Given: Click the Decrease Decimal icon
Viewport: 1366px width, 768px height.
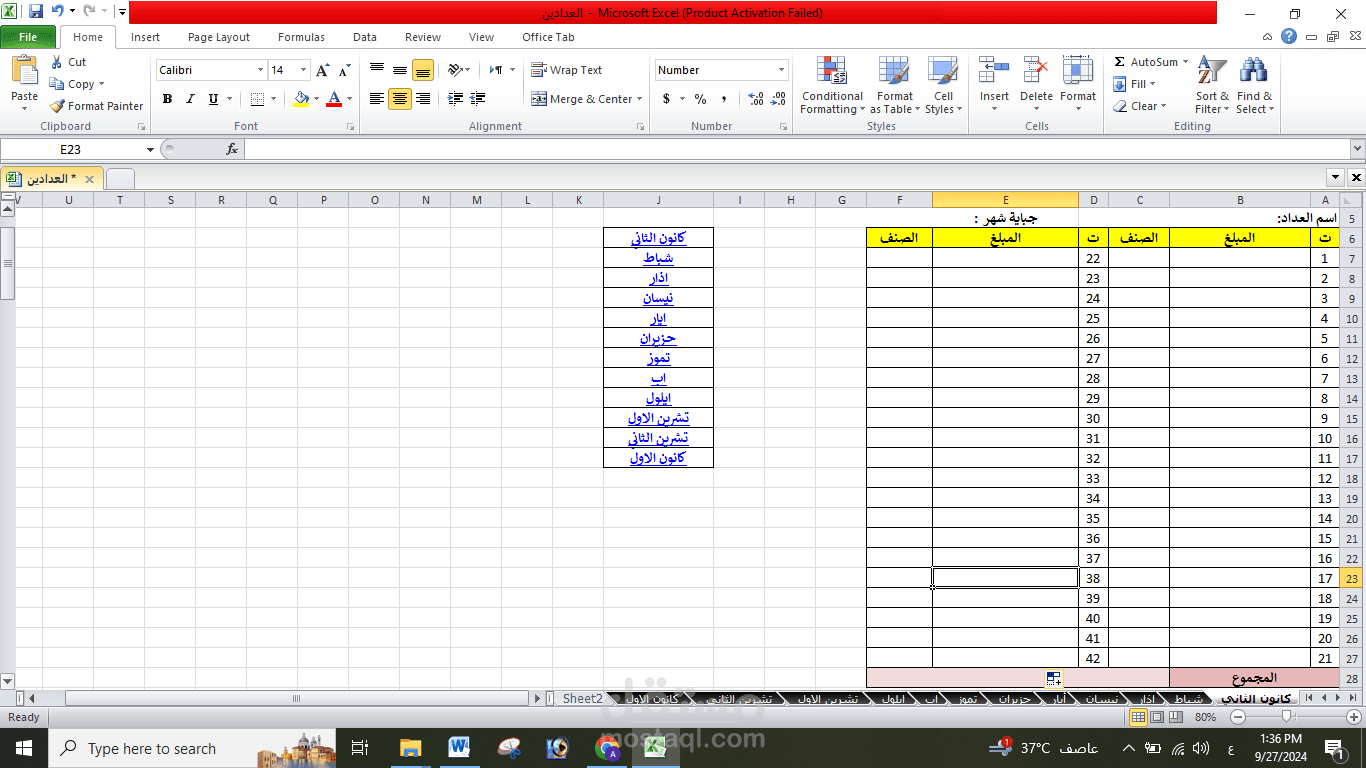Looking at the screenshot, I should pos(778,99).
